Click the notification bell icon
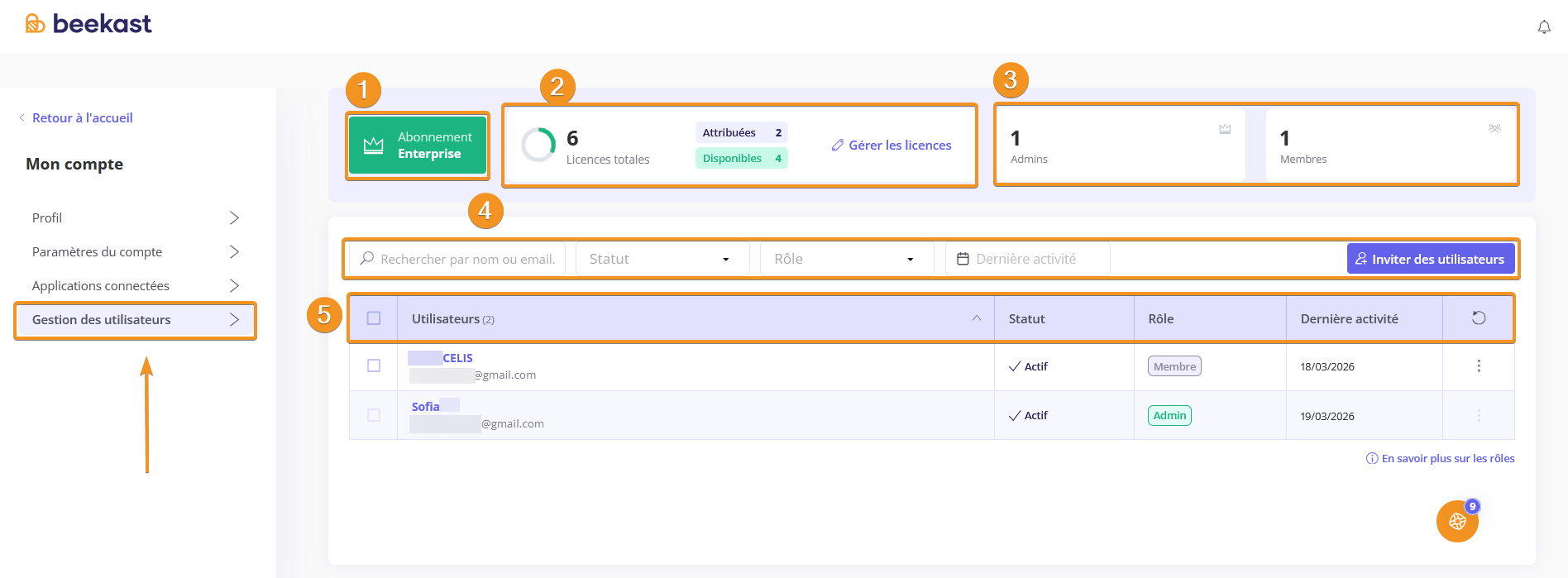Image resolution: width=1568 pixels, height=578 pixels. [x=1543, y=27]
